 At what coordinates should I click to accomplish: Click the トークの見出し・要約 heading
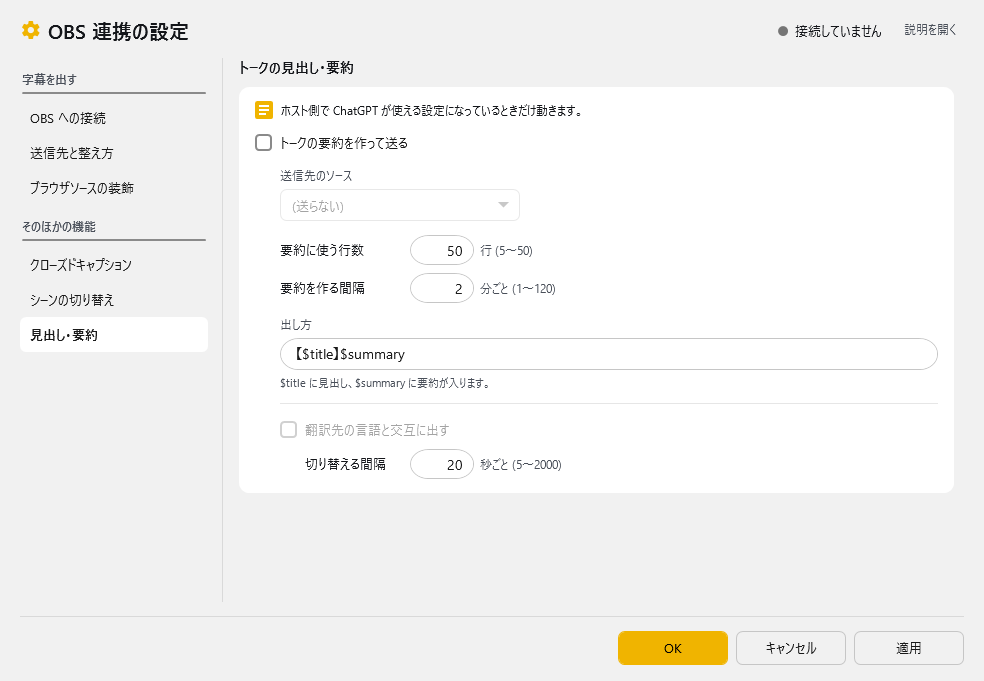tap(296, 68)
